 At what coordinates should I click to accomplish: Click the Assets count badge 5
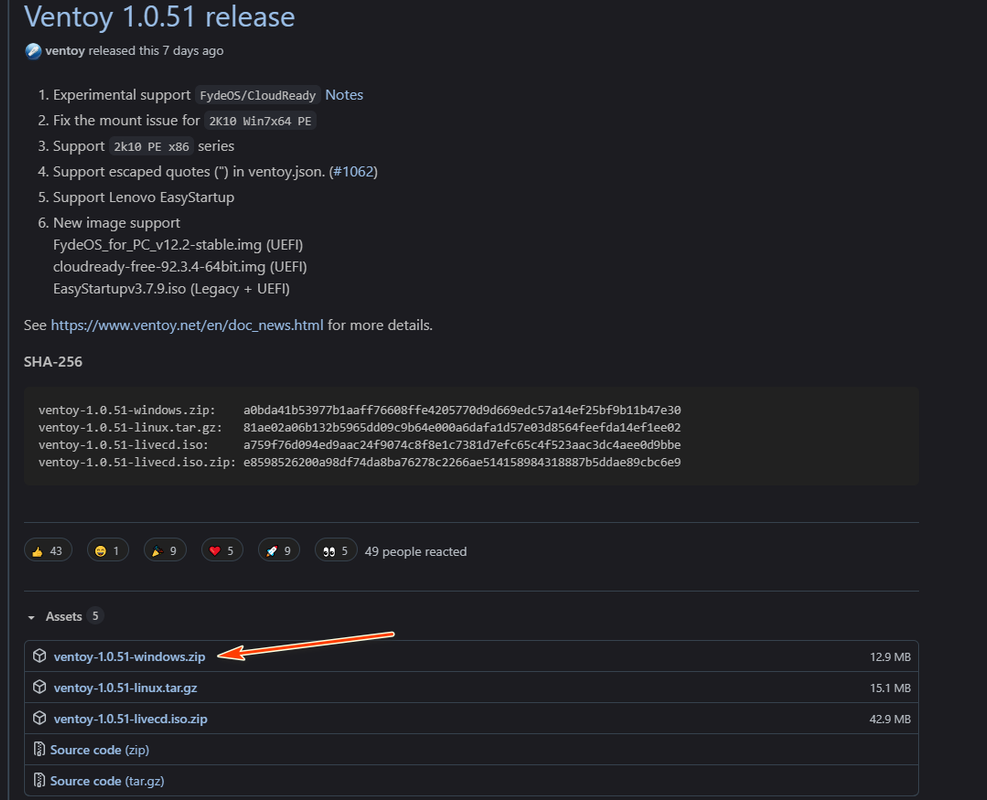pyautogui.click(x=95, y=616)
